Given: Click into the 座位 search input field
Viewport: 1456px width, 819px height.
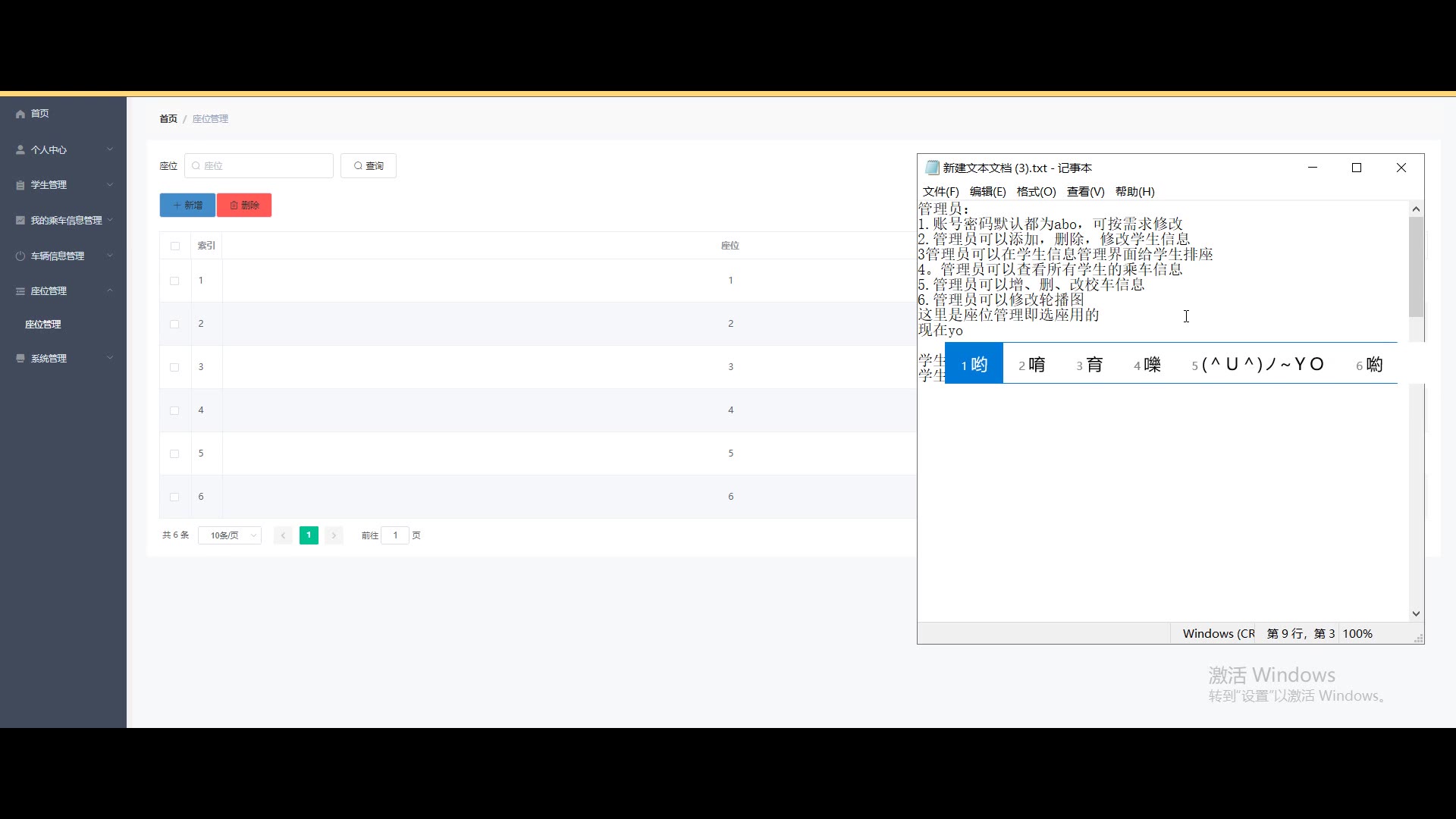Looking at the screenshot, I should pos(259,166).
